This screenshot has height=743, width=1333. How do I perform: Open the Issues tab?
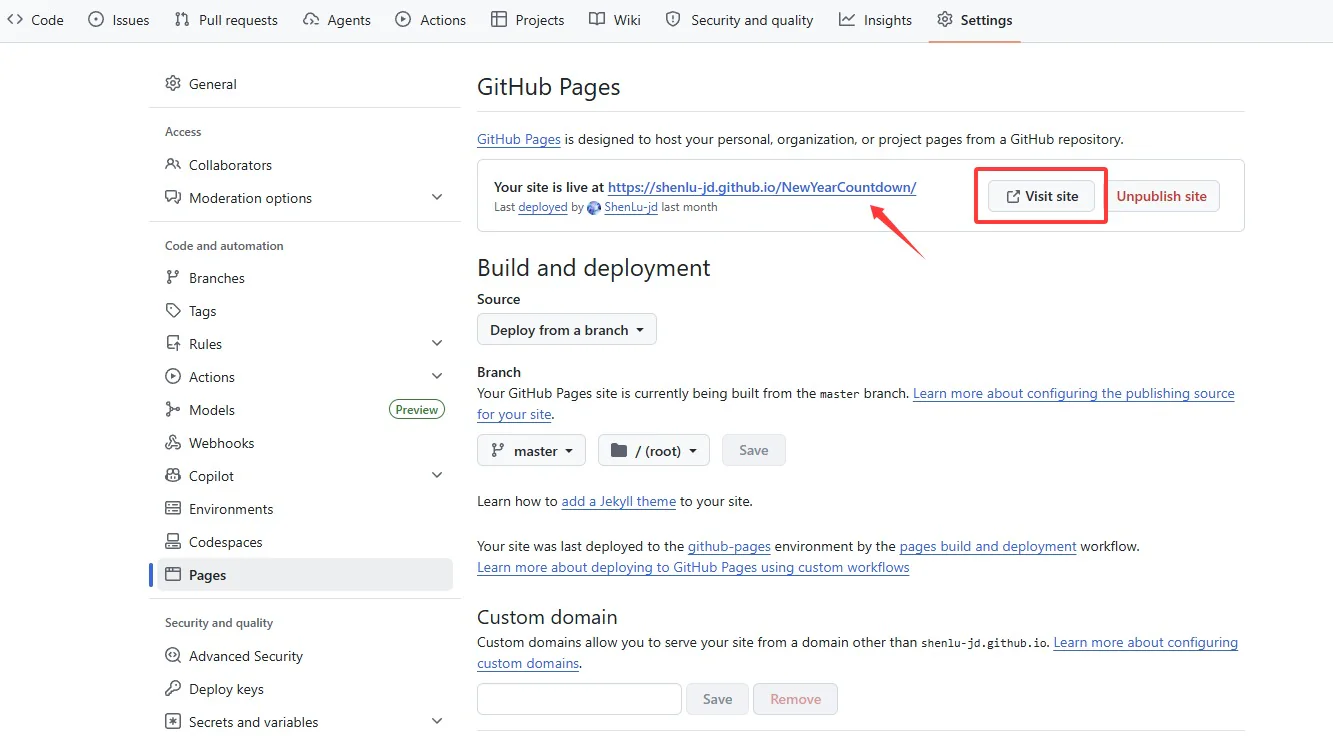click(x=119, y=20)
